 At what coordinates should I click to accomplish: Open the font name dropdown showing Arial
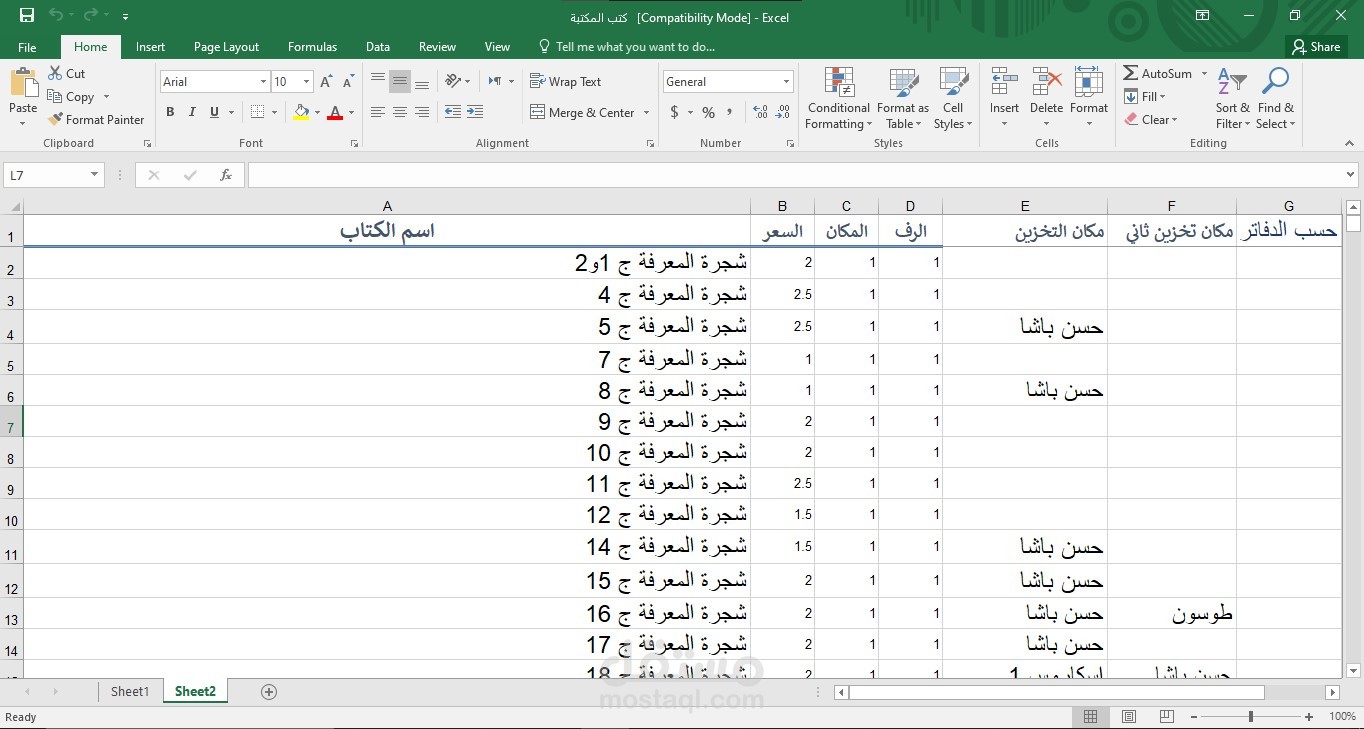click(264, 82)
